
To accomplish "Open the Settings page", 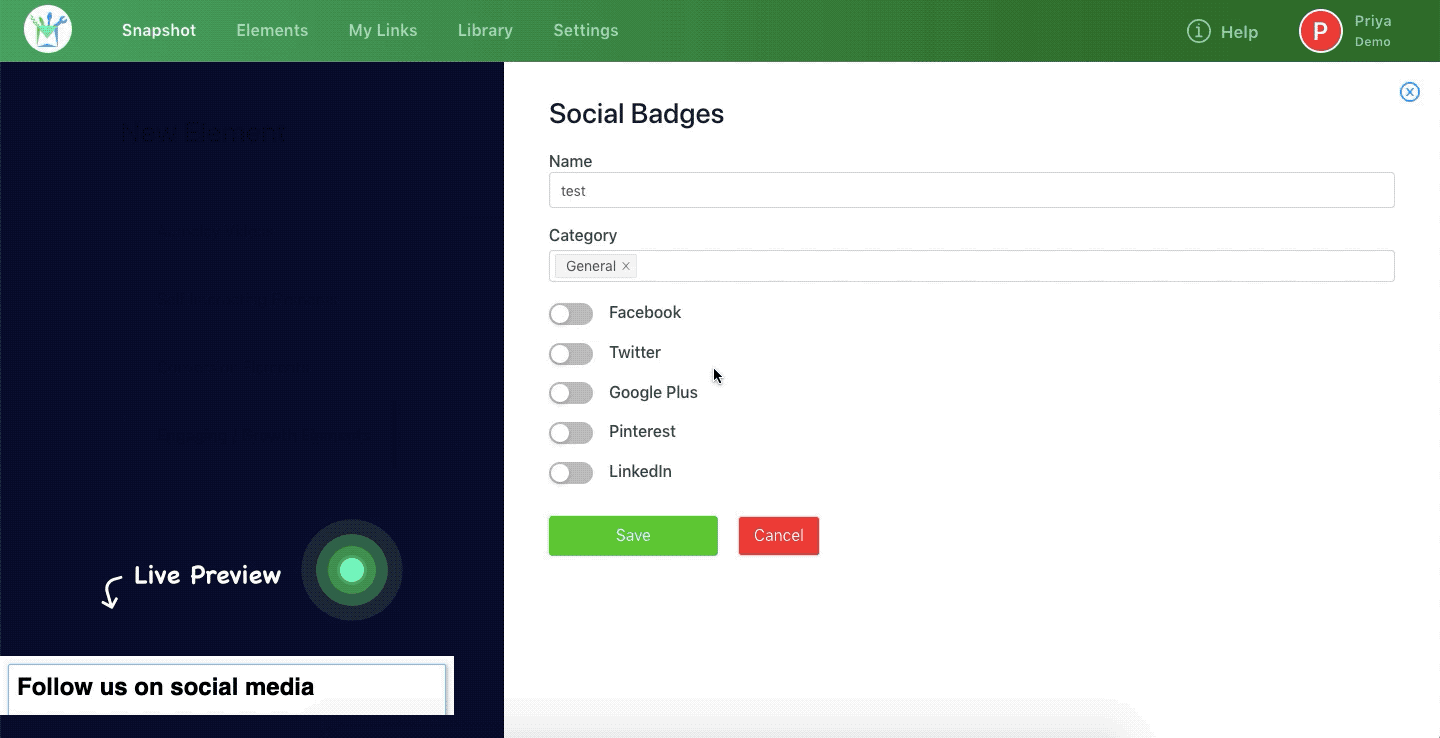I will (586, 30).
